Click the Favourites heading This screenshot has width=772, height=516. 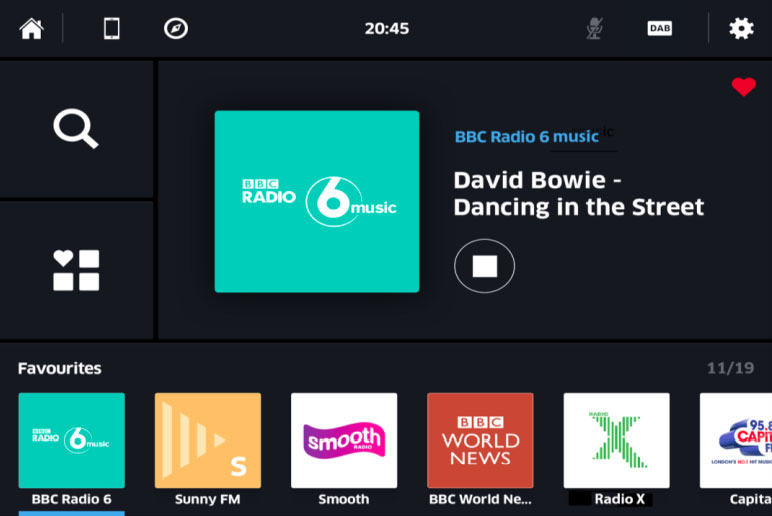60,368
